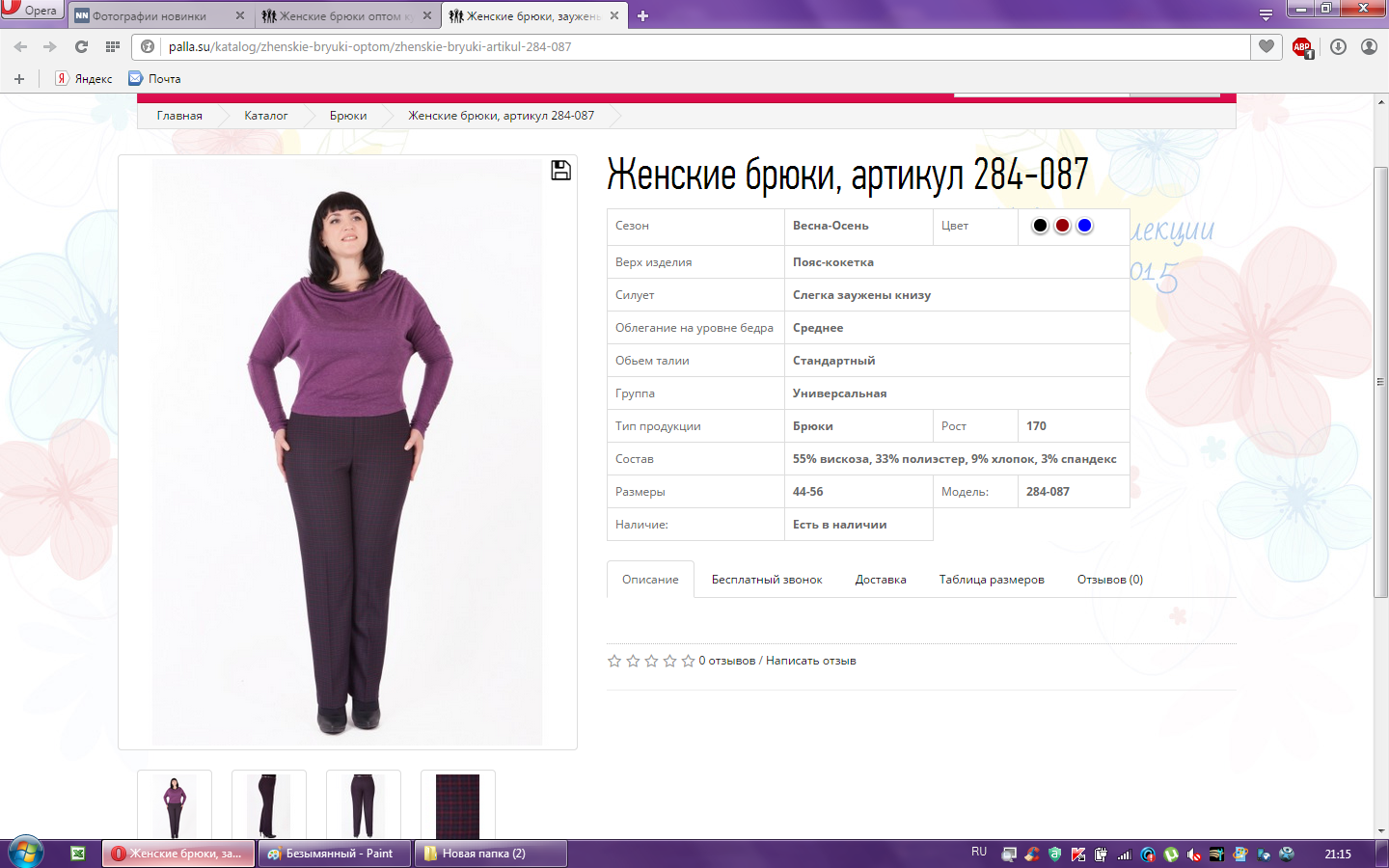
Task: Add bookmark using bookmarks bar plus
Action: [x=18, y=79]
